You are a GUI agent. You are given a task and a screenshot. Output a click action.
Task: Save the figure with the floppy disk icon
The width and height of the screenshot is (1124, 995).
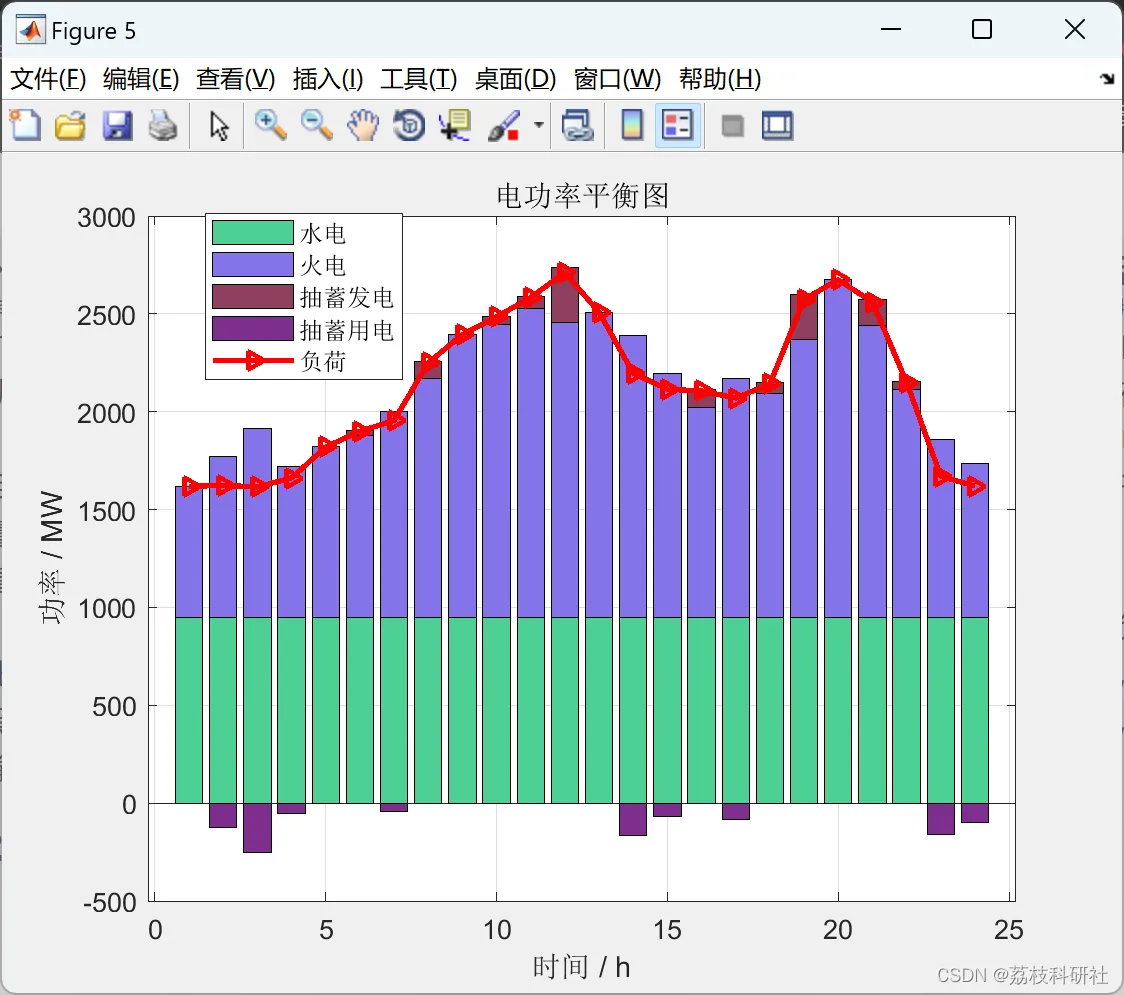click(117, 125)
